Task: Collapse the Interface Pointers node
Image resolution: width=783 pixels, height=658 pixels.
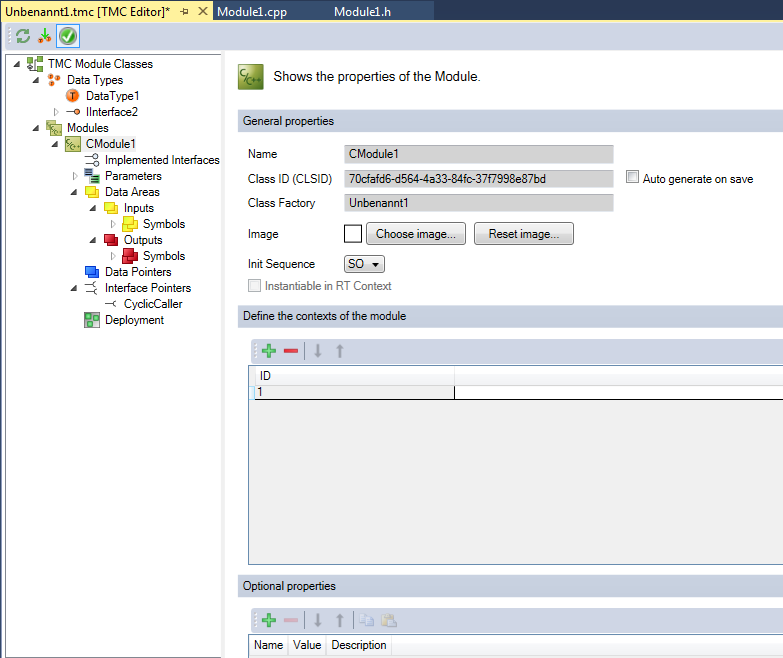Action: click(x=73, y=288)
